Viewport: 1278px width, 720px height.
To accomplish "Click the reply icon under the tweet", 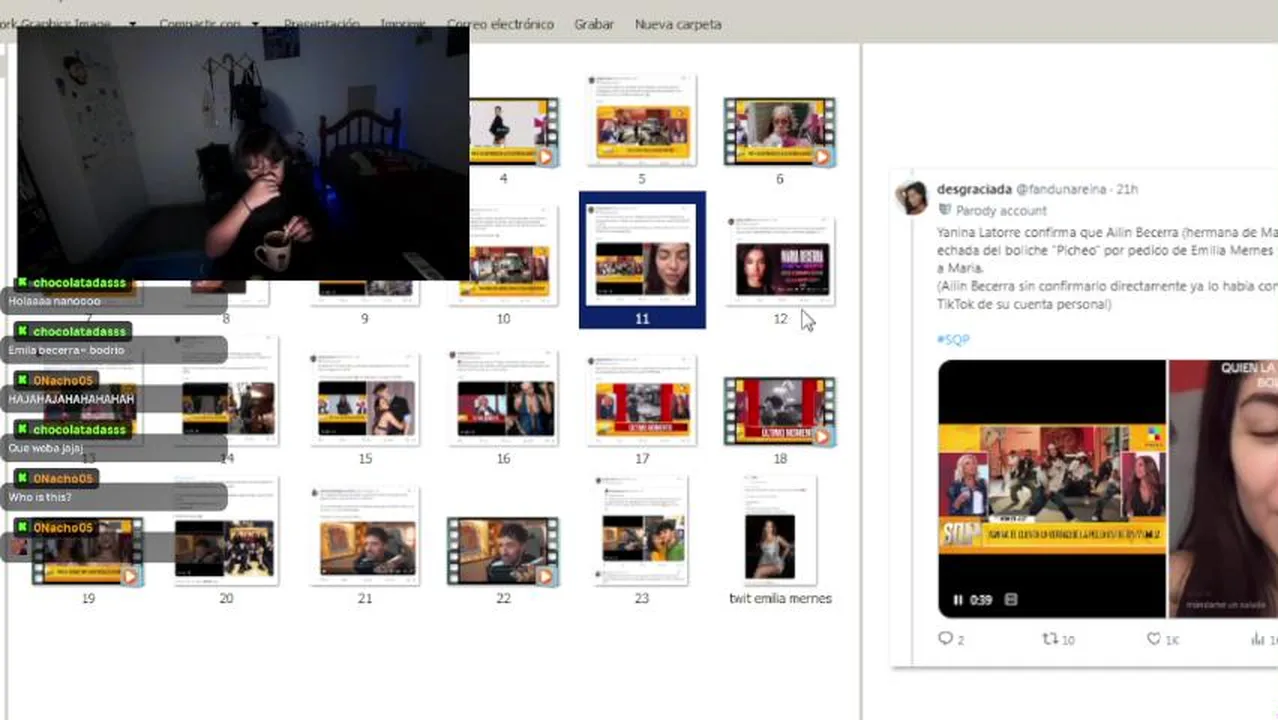I will (946, 638).
